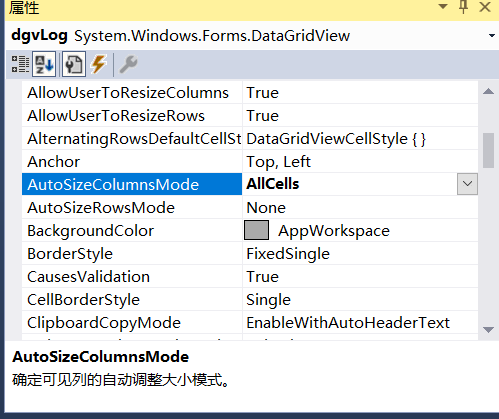
Task: Close the properties panel
Action: (485, 7)
